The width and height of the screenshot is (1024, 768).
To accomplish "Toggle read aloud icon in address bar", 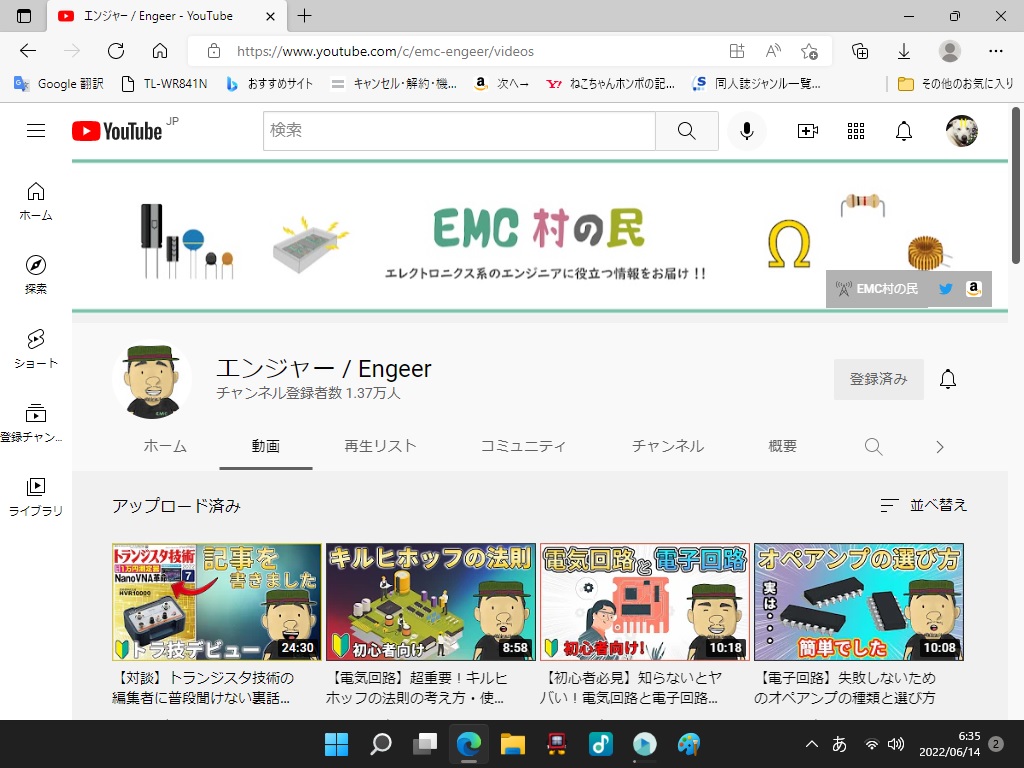I will [x=773, y=51].
